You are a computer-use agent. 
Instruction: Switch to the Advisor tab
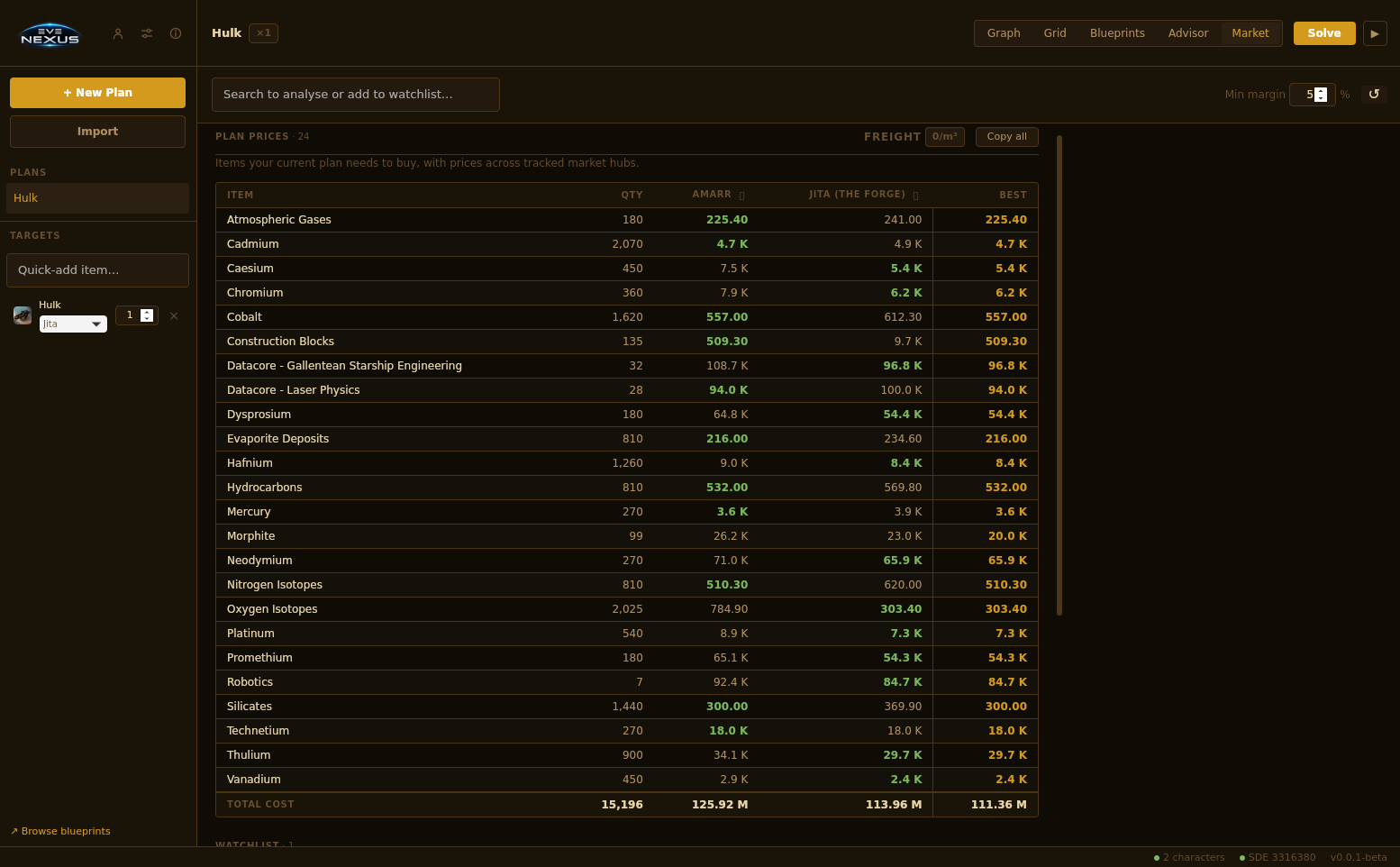tap(1188, 33)
